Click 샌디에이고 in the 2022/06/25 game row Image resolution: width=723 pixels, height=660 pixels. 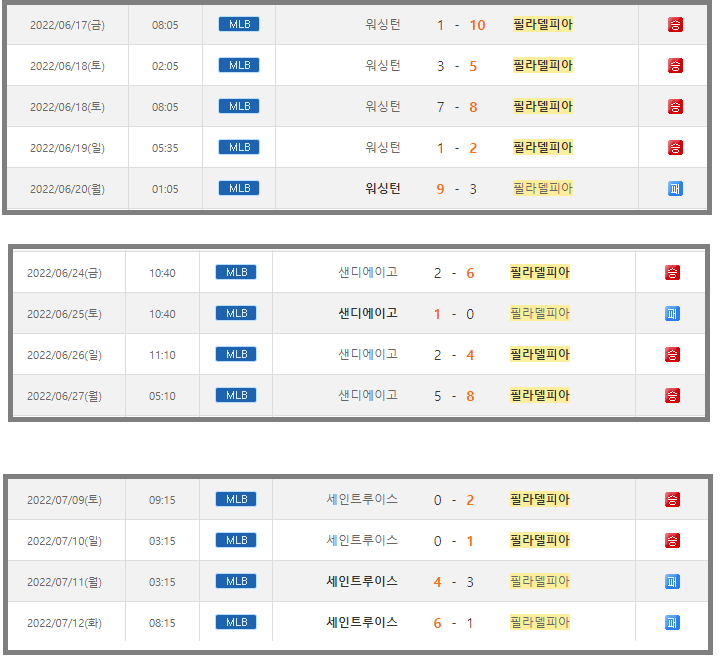coord(368,313)
